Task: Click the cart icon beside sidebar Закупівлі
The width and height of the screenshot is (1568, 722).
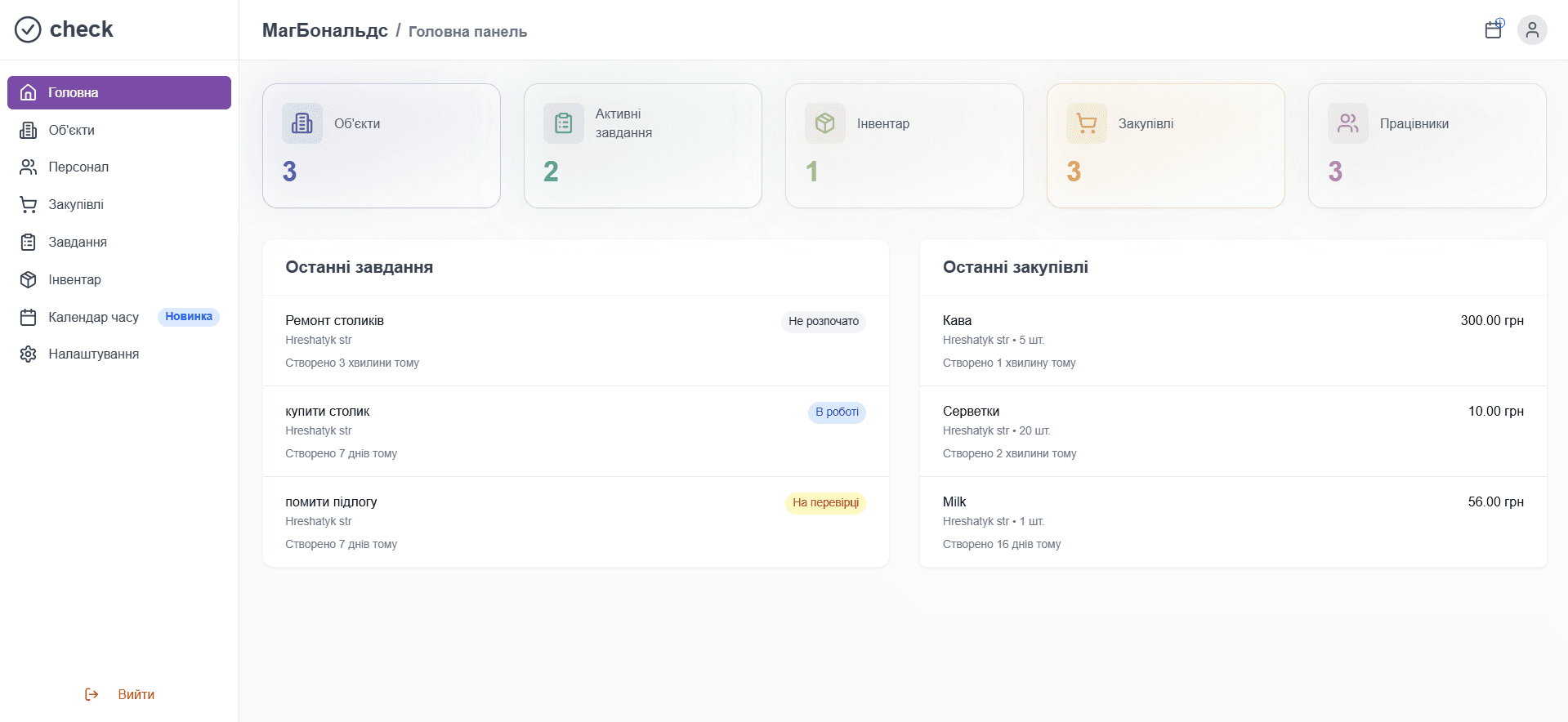Action: click(29, 204)
